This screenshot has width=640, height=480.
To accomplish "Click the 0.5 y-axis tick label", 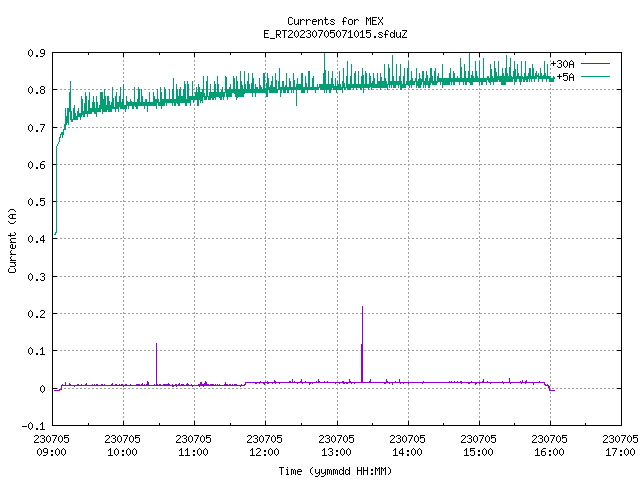I will click(36, 202).
